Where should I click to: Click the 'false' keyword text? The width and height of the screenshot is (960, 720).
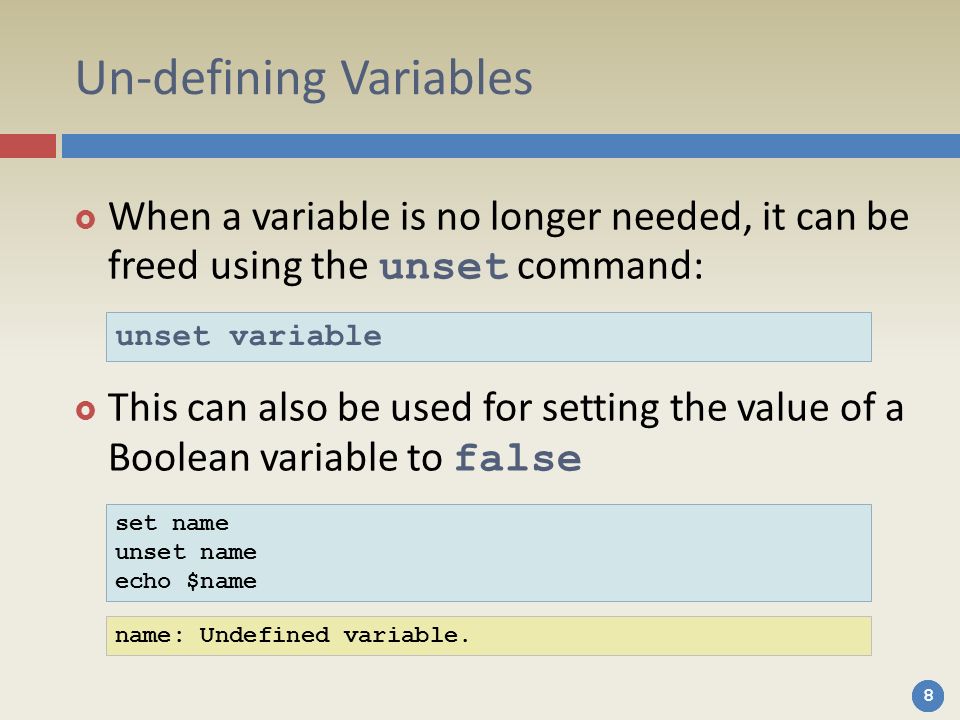pyautogui.click(x=518, y=459)
